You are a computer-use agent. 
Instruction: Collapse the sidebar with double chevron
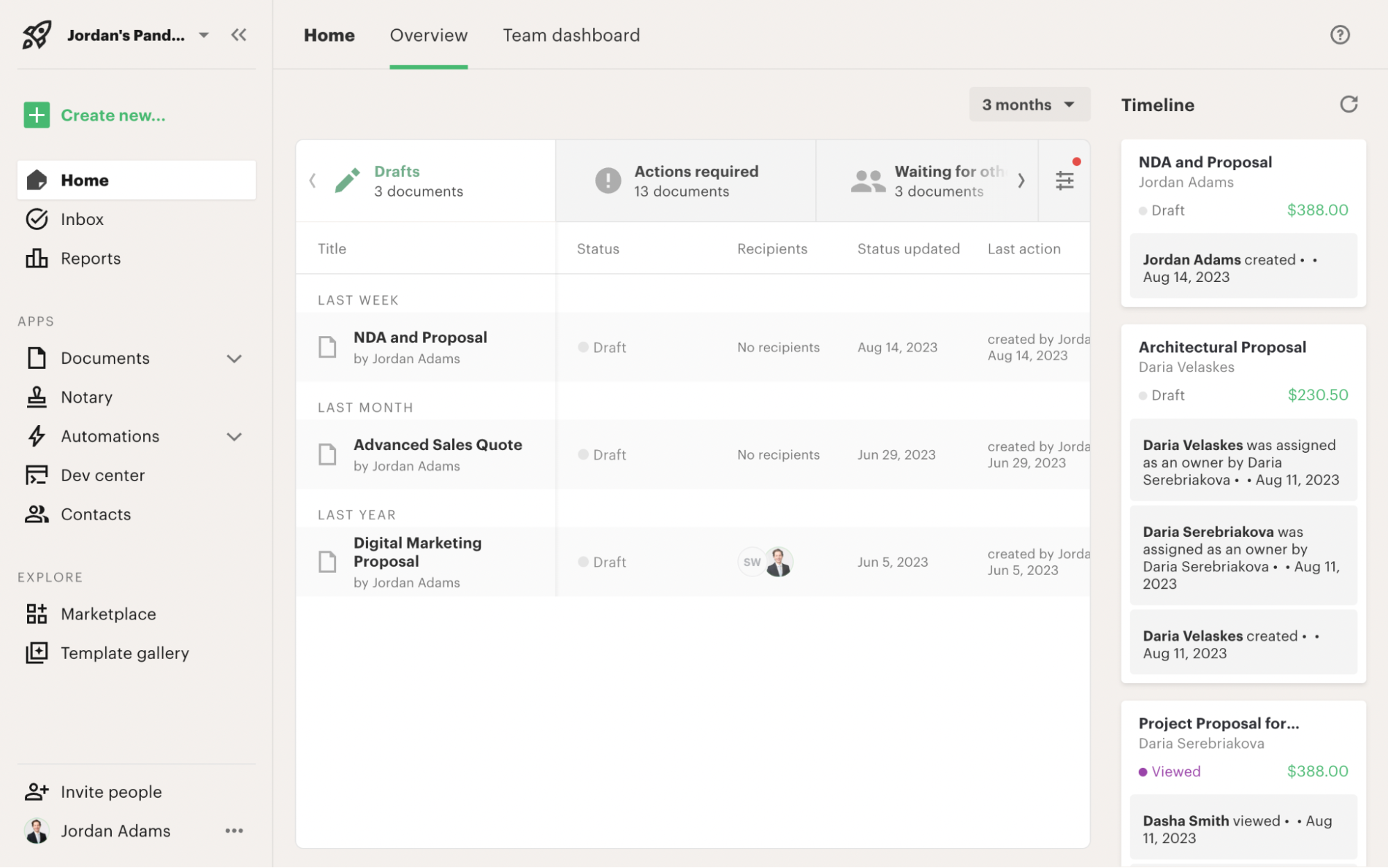pos(239,35)
